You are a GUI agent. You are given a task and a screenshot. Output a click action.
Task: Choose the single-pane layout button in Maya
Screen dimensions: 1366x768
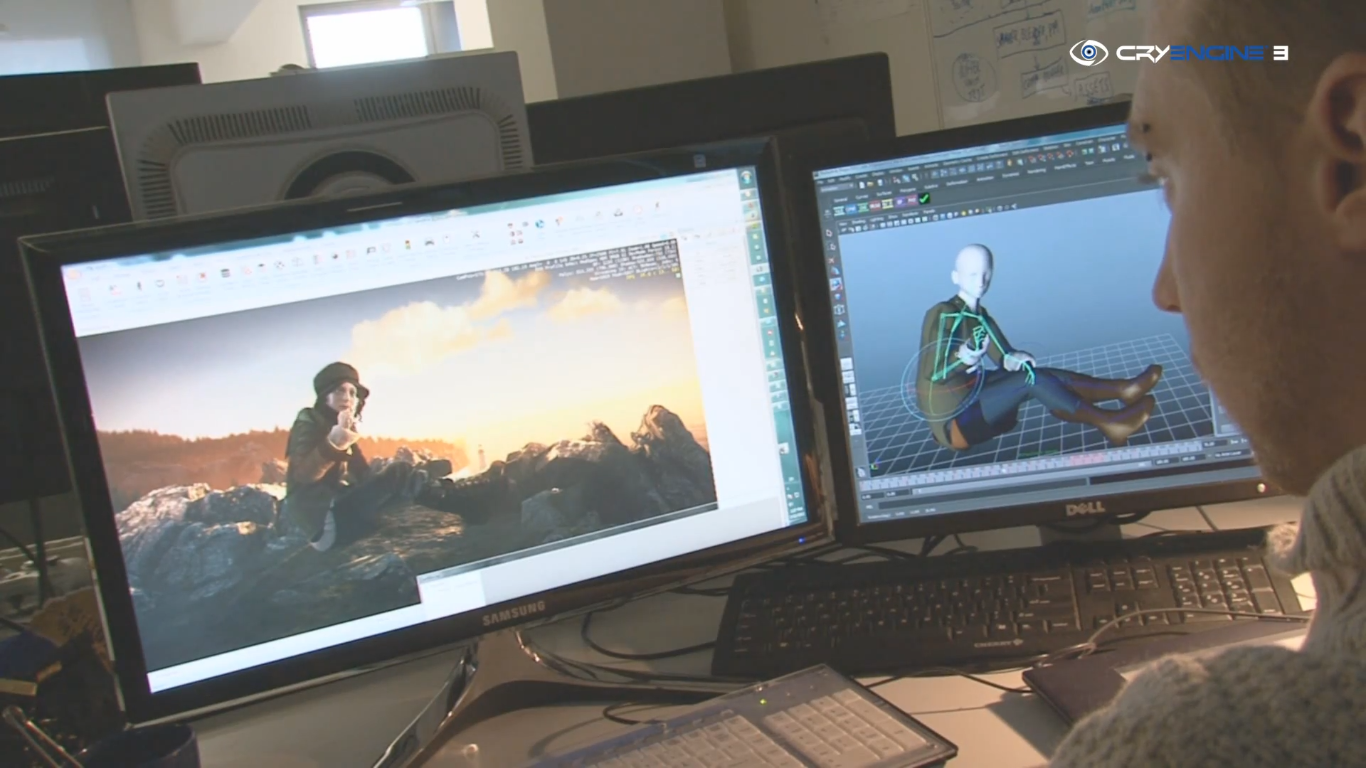847,364
